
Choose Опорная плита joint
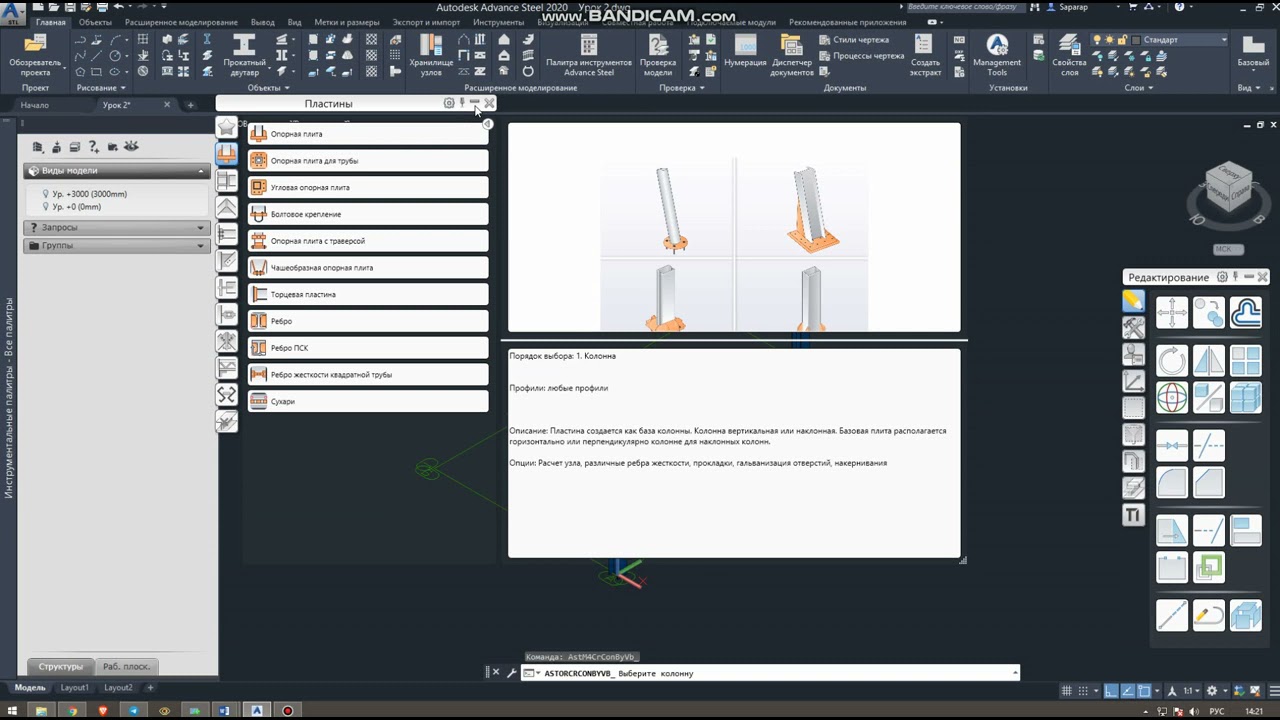(368, 134)
